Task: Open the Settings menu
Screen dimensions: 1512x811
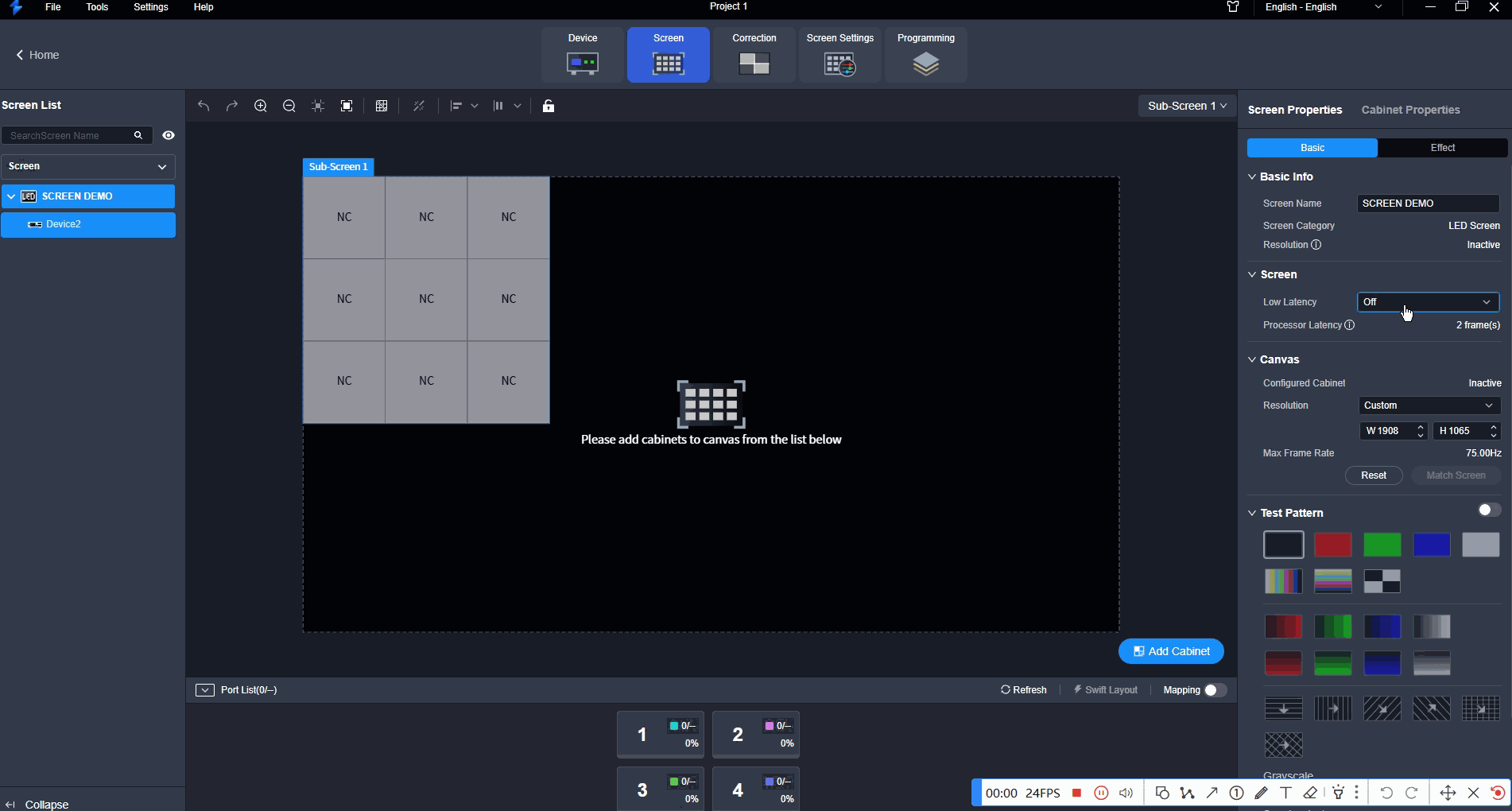Action: 151,7
